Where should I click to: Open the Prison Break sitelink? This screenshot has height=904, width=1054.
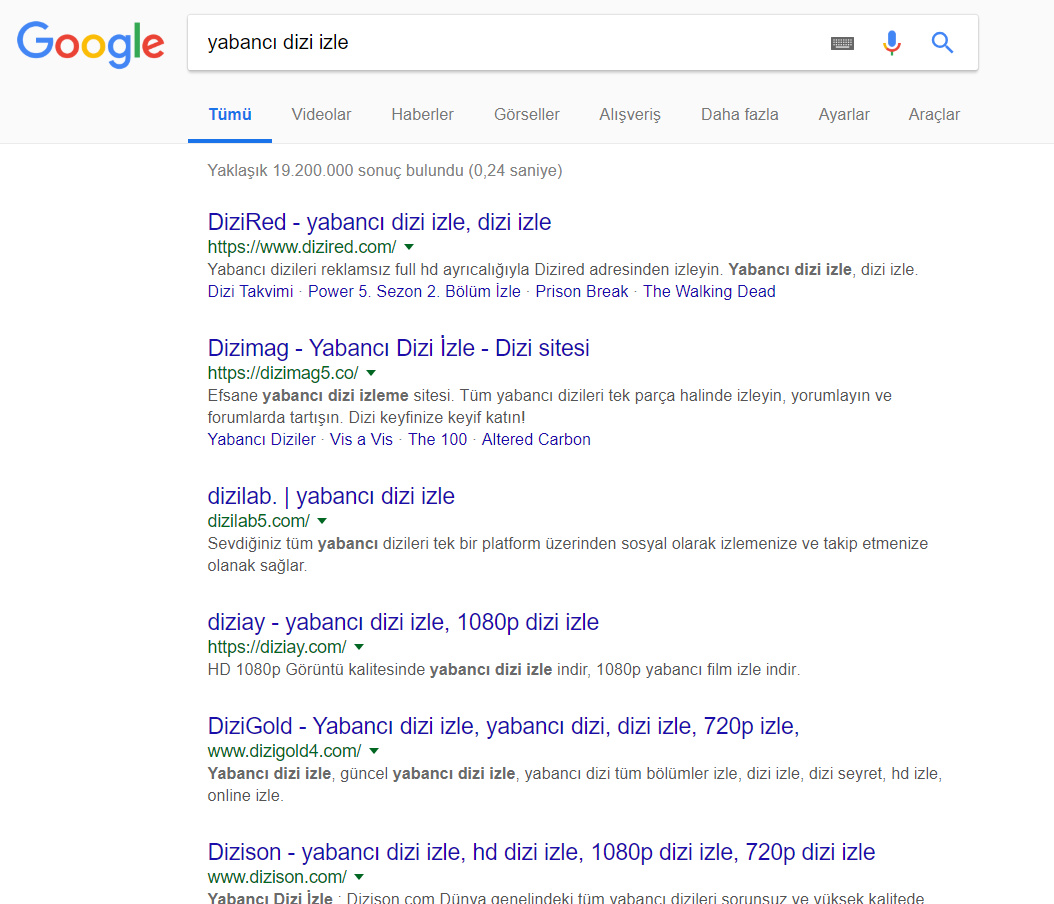click(581, 291)
